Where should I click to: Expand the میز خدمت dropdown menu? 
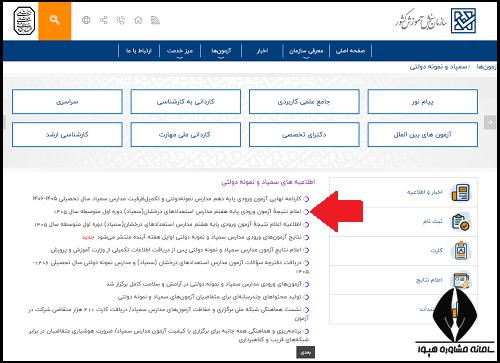click(x=180, y=51)
